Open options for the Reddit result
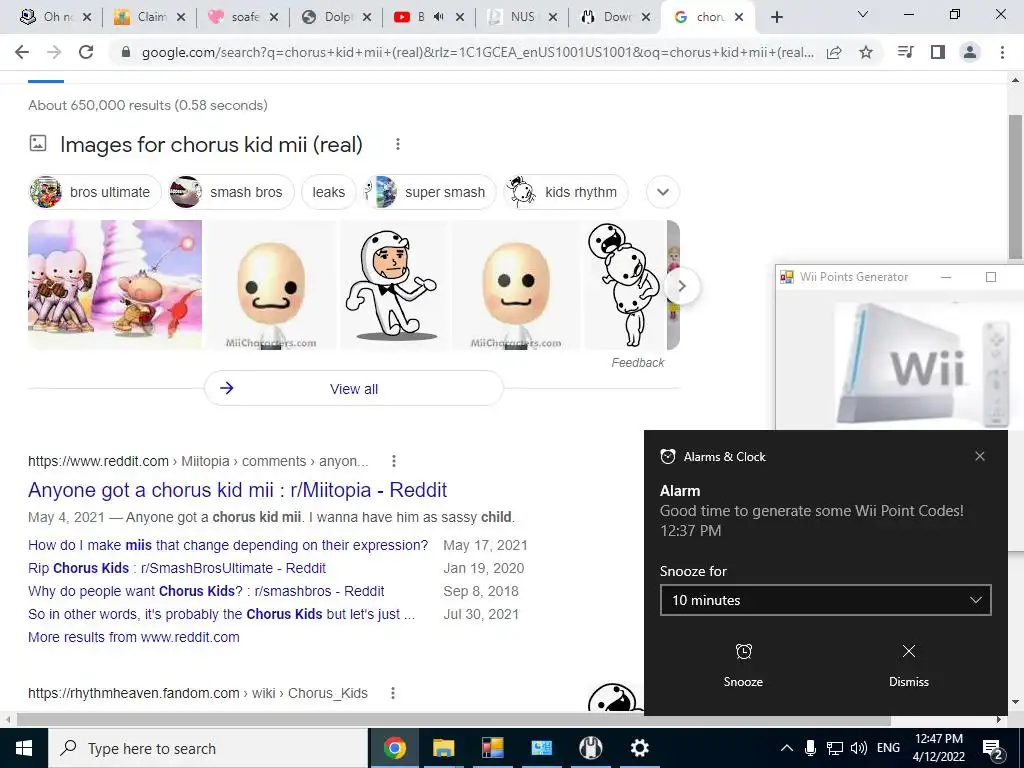 (x=394, y=461)
